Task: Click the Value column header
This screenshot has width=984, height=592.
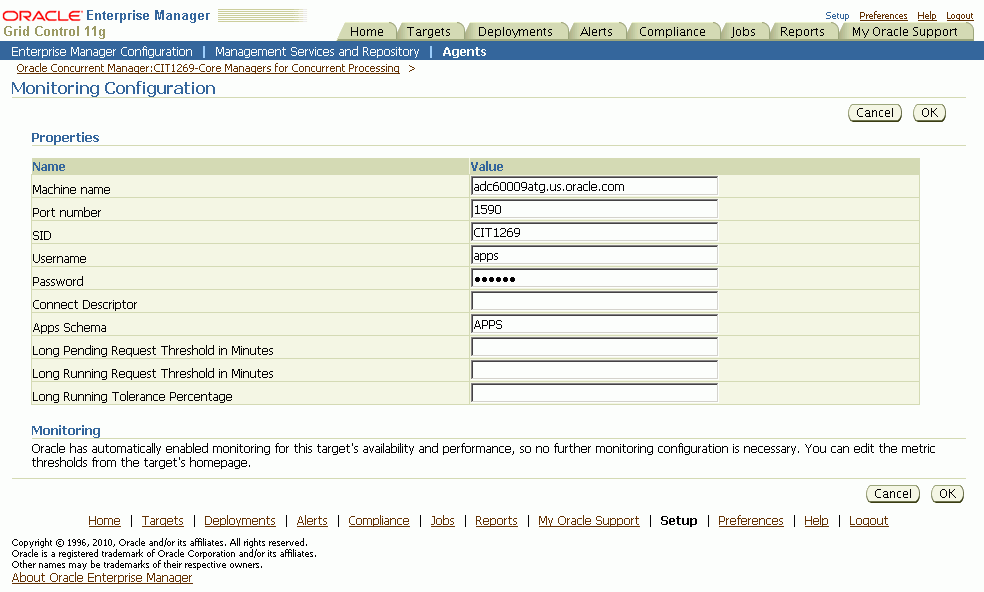Action: click(x=487, y=166)
